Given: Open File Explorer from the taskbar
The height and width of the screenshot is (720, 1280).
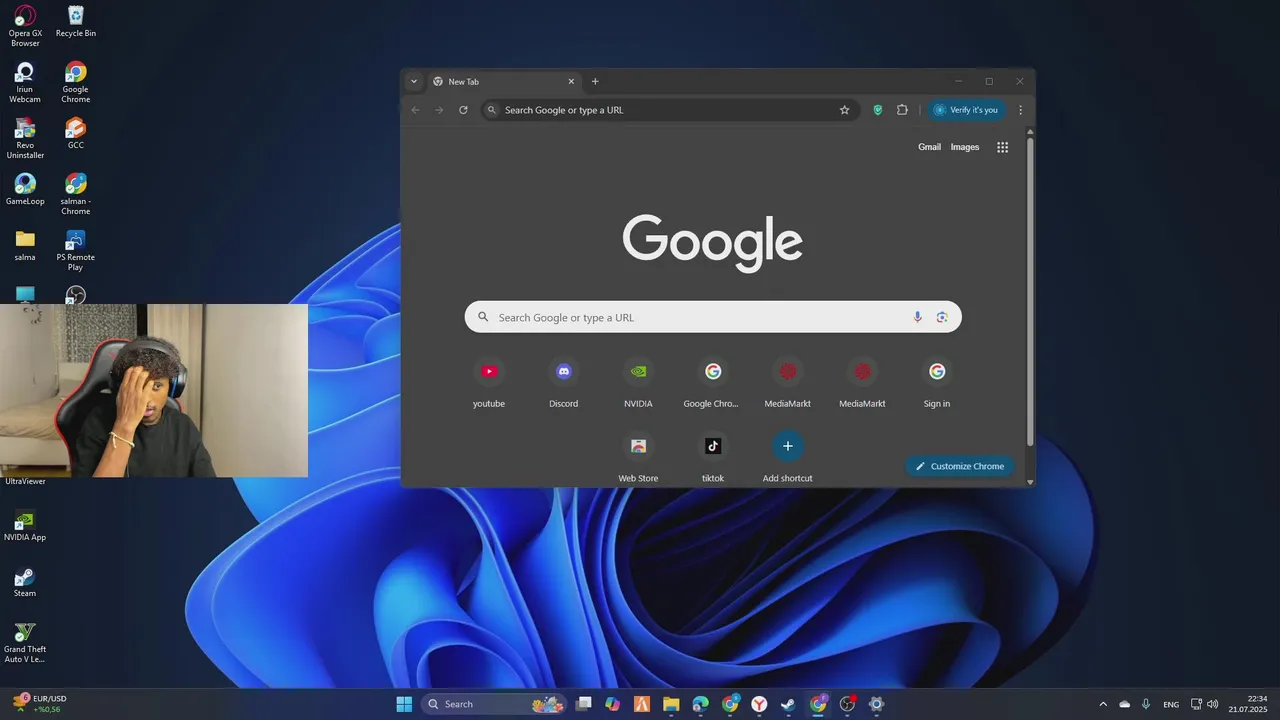Looking at the screenshot, I should pyautogui.click(x=671, y=704).
